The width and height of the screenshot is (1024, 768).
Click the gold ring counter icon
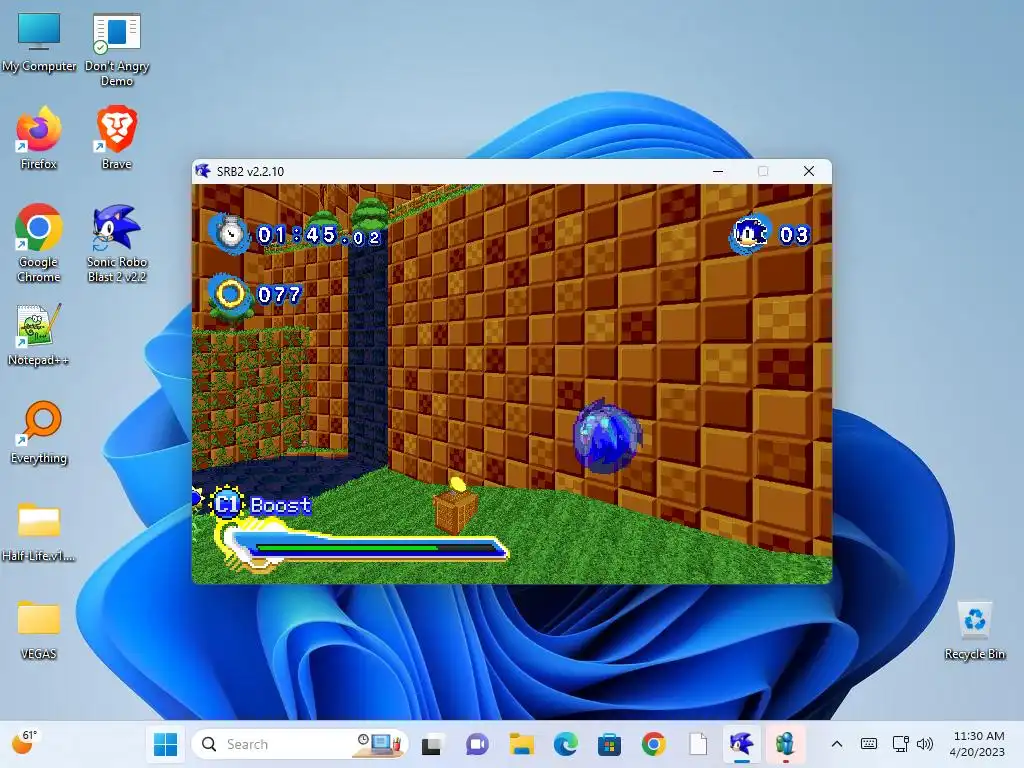(230, 295)
